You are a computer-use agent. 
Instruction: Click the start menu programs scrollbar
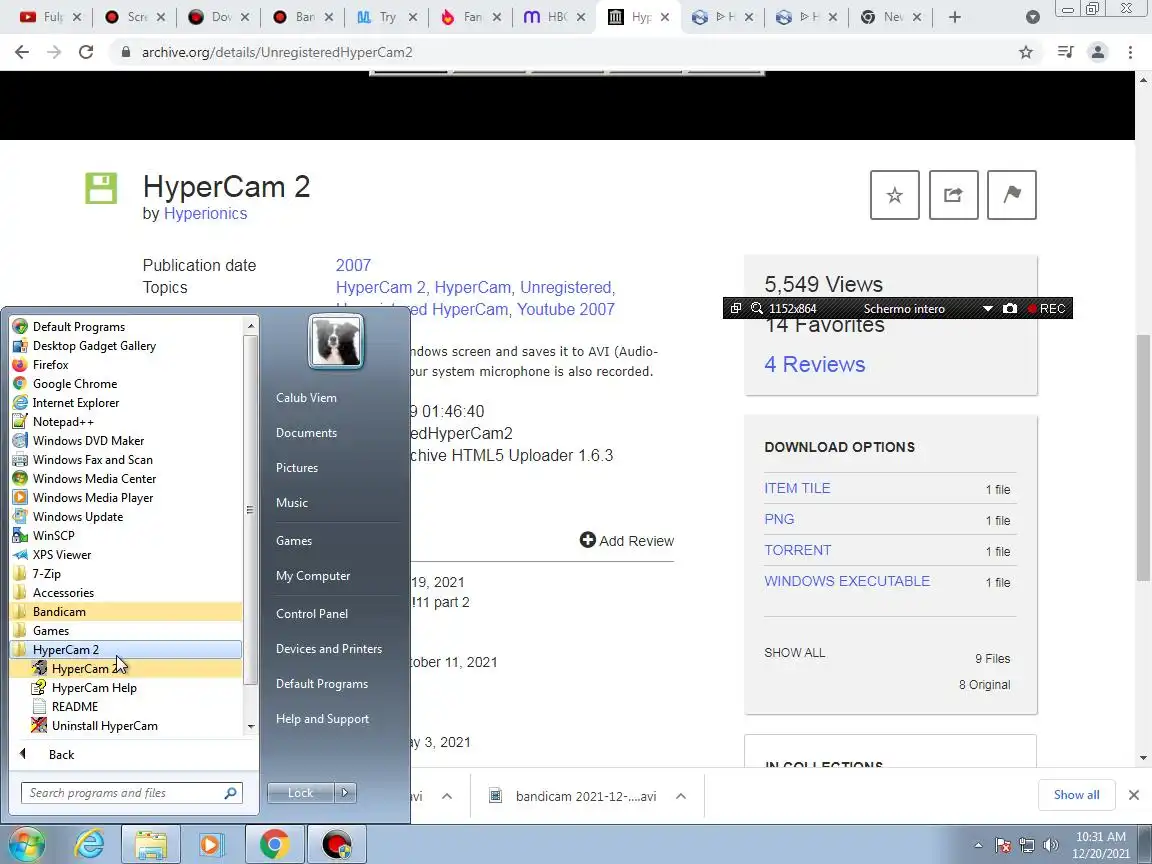[251, 510]
